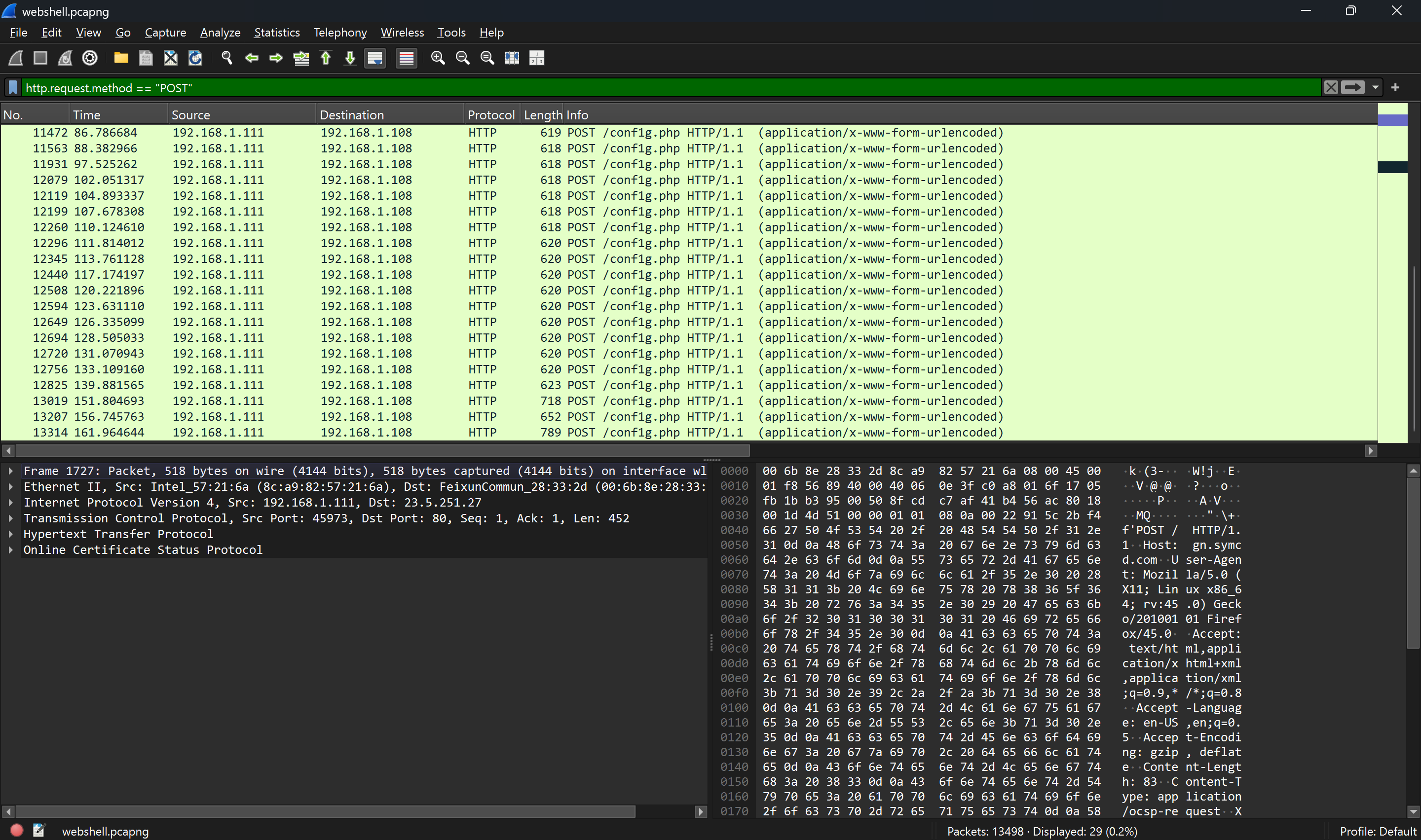This screenshot has width=1421, height=840.
Task: Expand Internet Protocol Version 4 node
Action: (x=11, y=503)
